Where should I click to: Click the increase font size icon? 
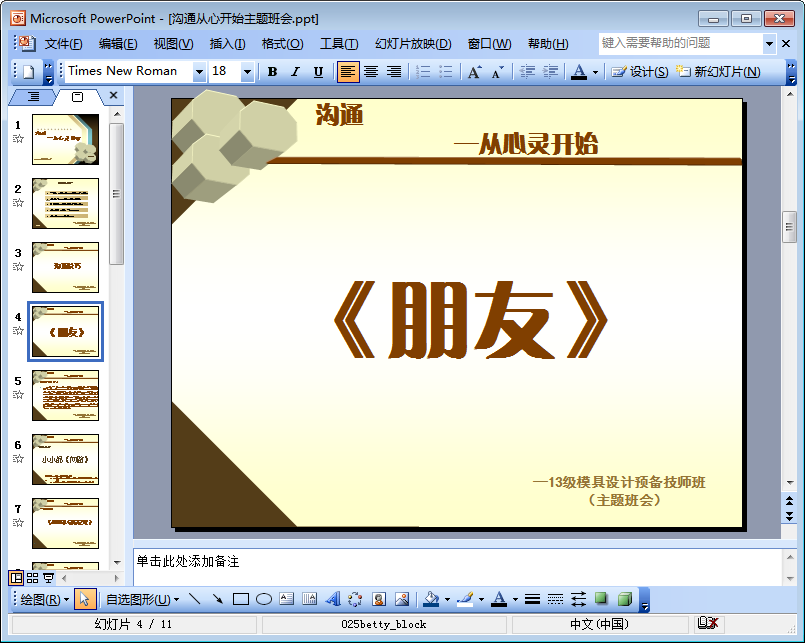pyautogui.click(x=474, y=72)
